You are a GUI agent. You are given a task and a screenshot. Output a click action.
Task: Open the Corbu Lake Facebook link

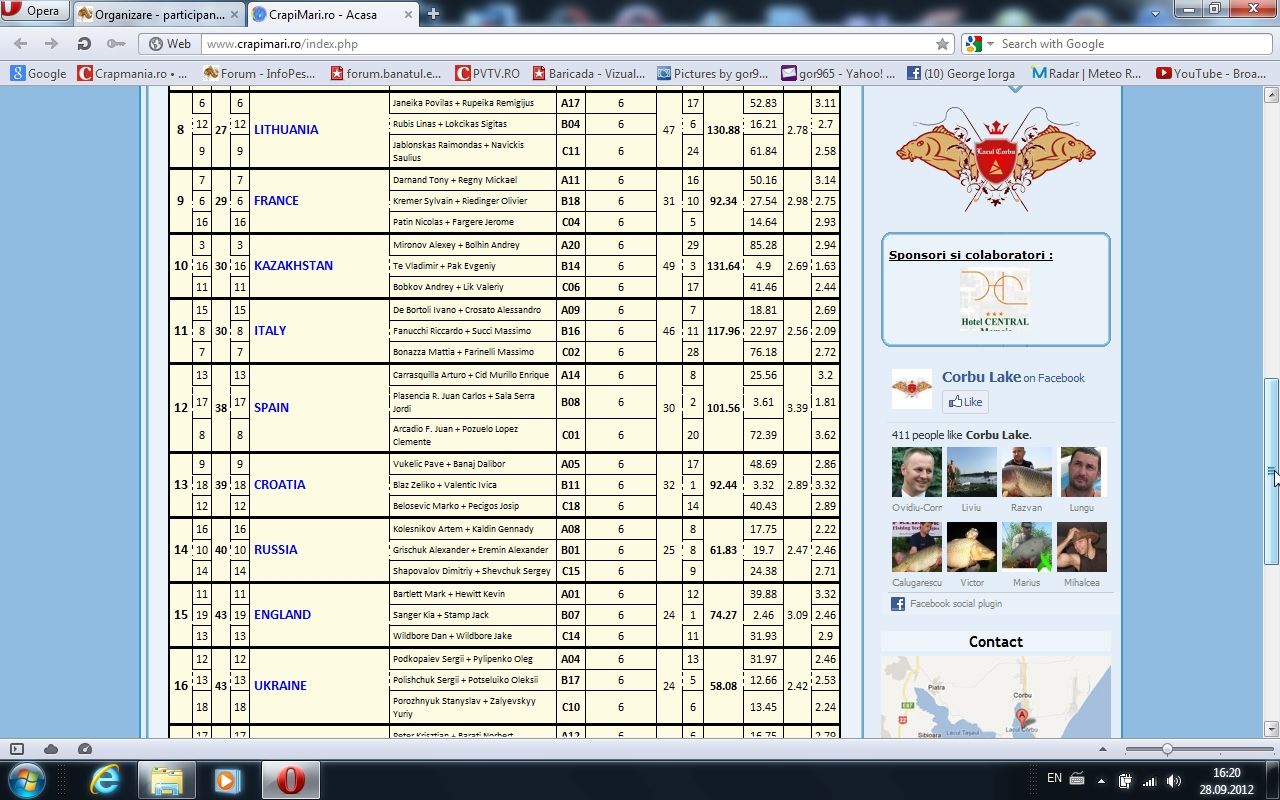coord(981,377)
